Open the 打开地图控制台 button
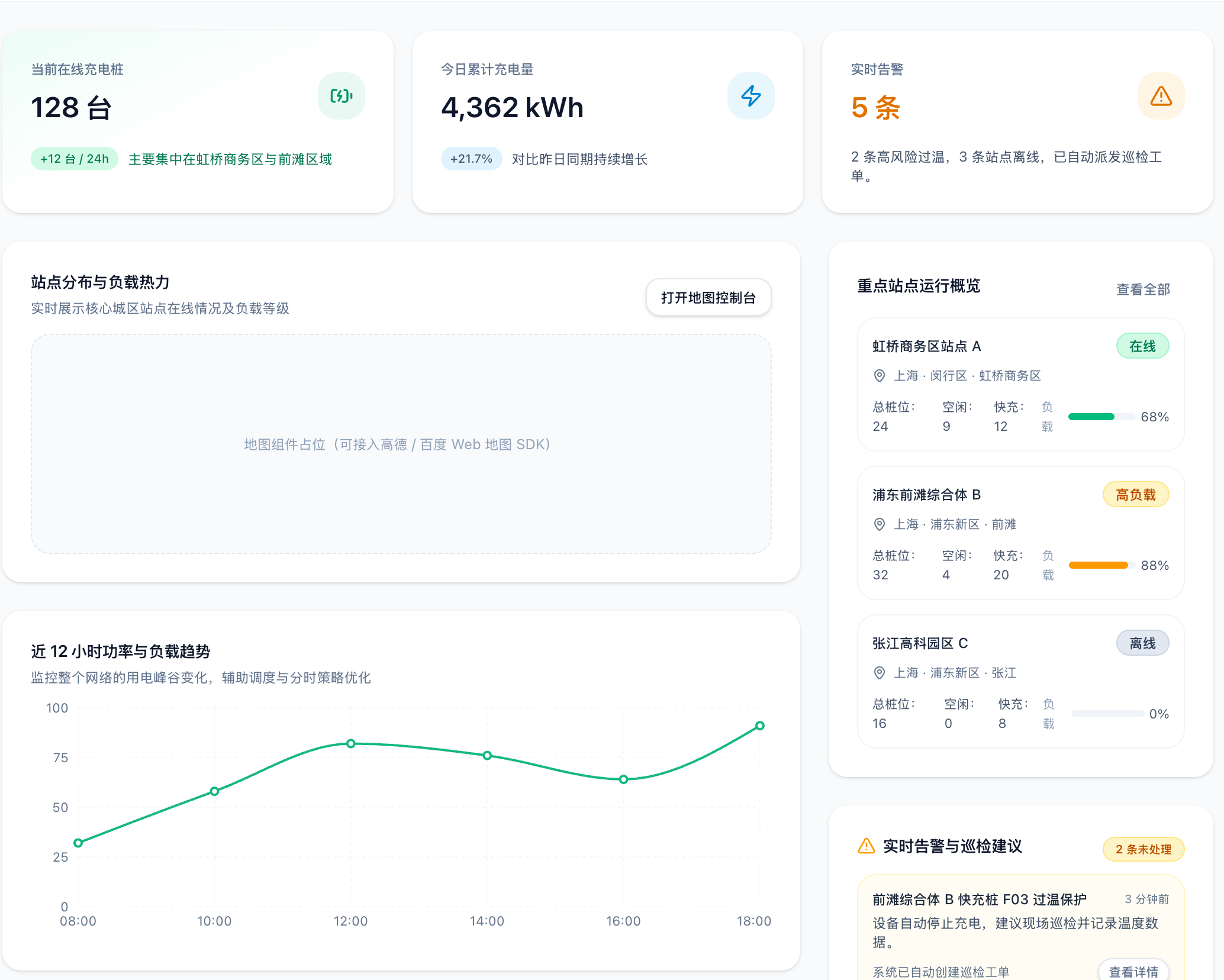The height and width of the screenshot is (980, 1224). pyautogui.click(x=708, y=296)
